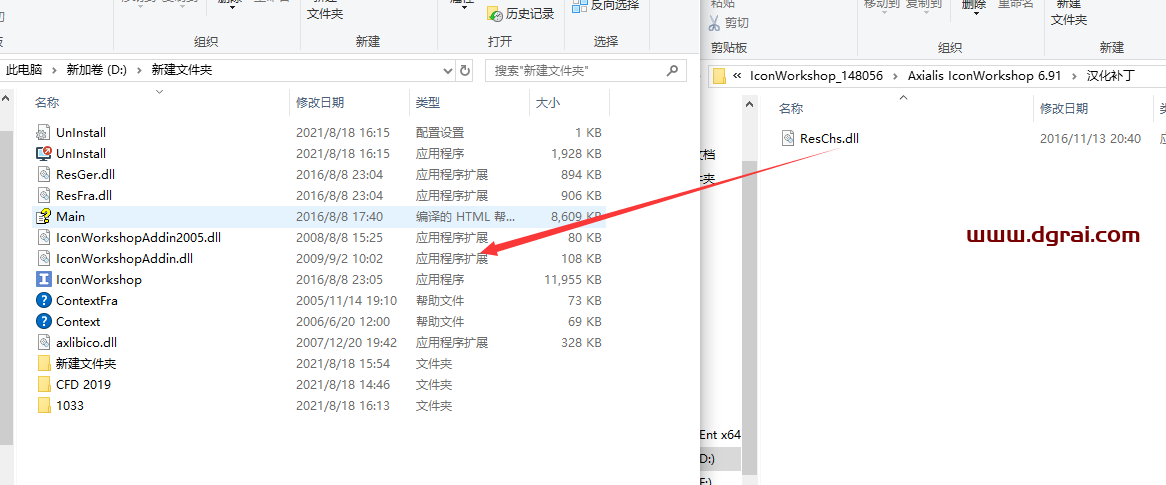Open the address history dropdown in the left window
Viewport: 1166px width, 485px height.
click(x=448, y=71)
